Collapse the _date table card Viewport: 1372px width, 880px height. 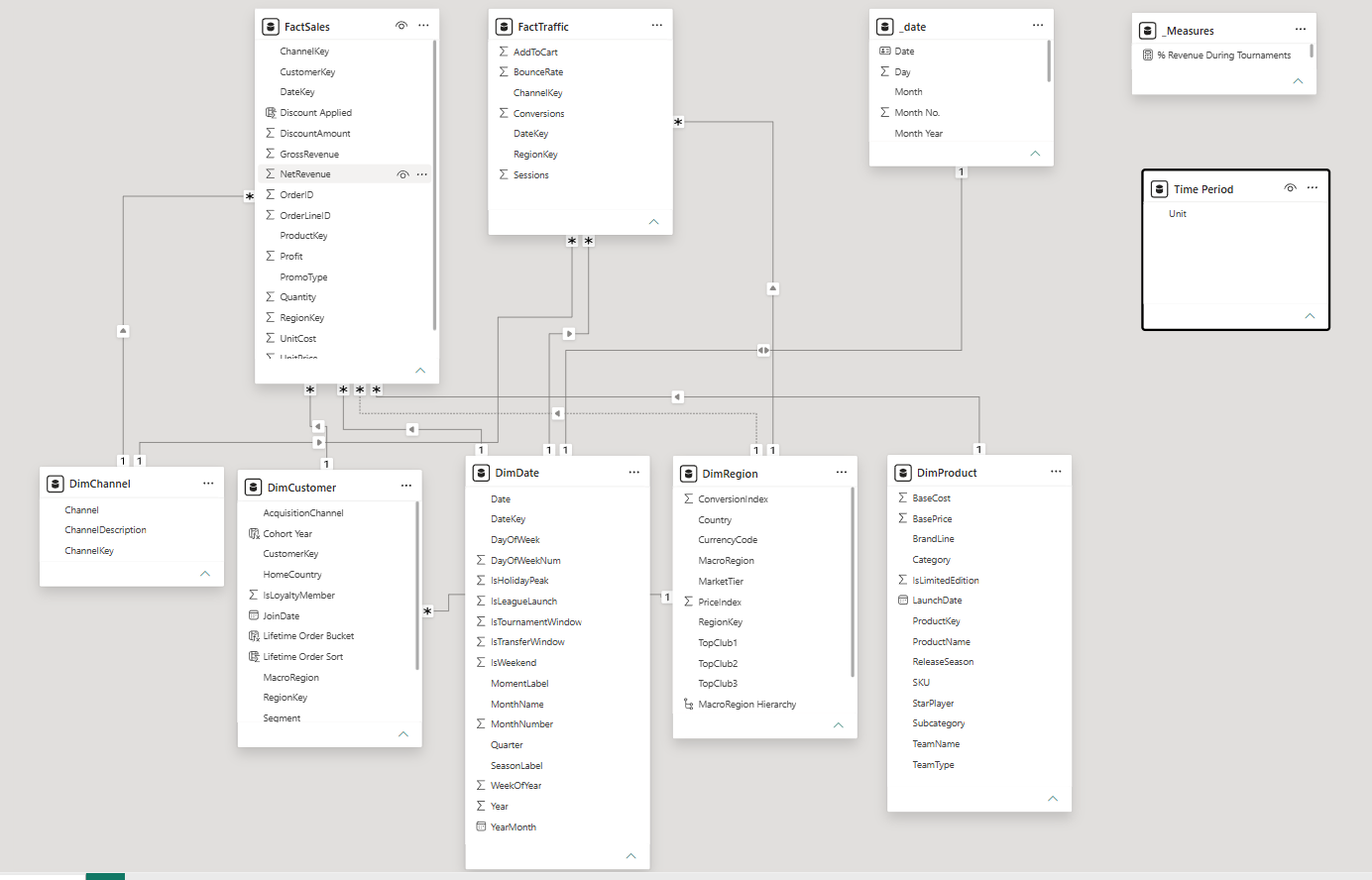[1035, 154]
